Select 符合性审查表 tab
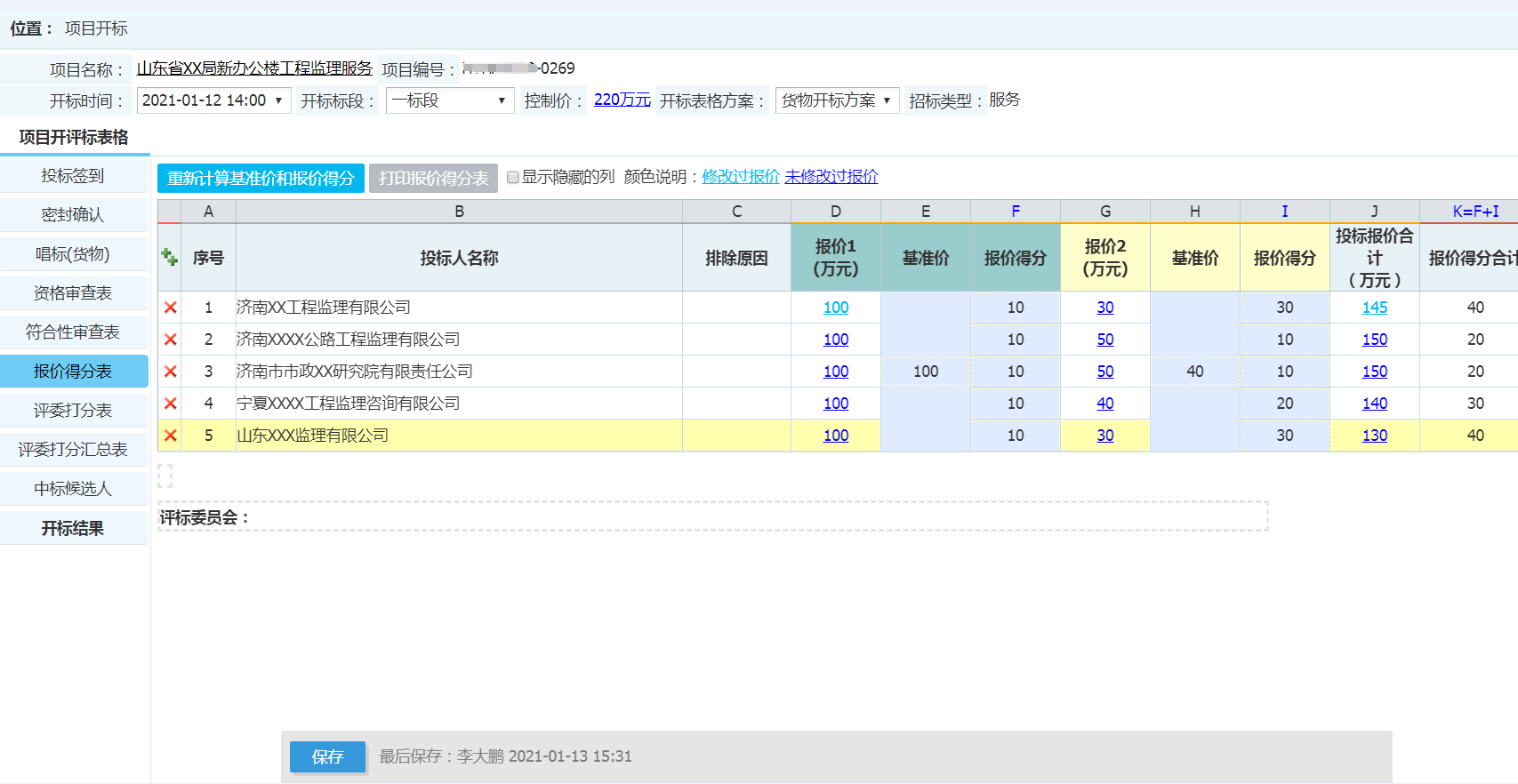The image size is (1518, 784). click(x=74, y=332)
